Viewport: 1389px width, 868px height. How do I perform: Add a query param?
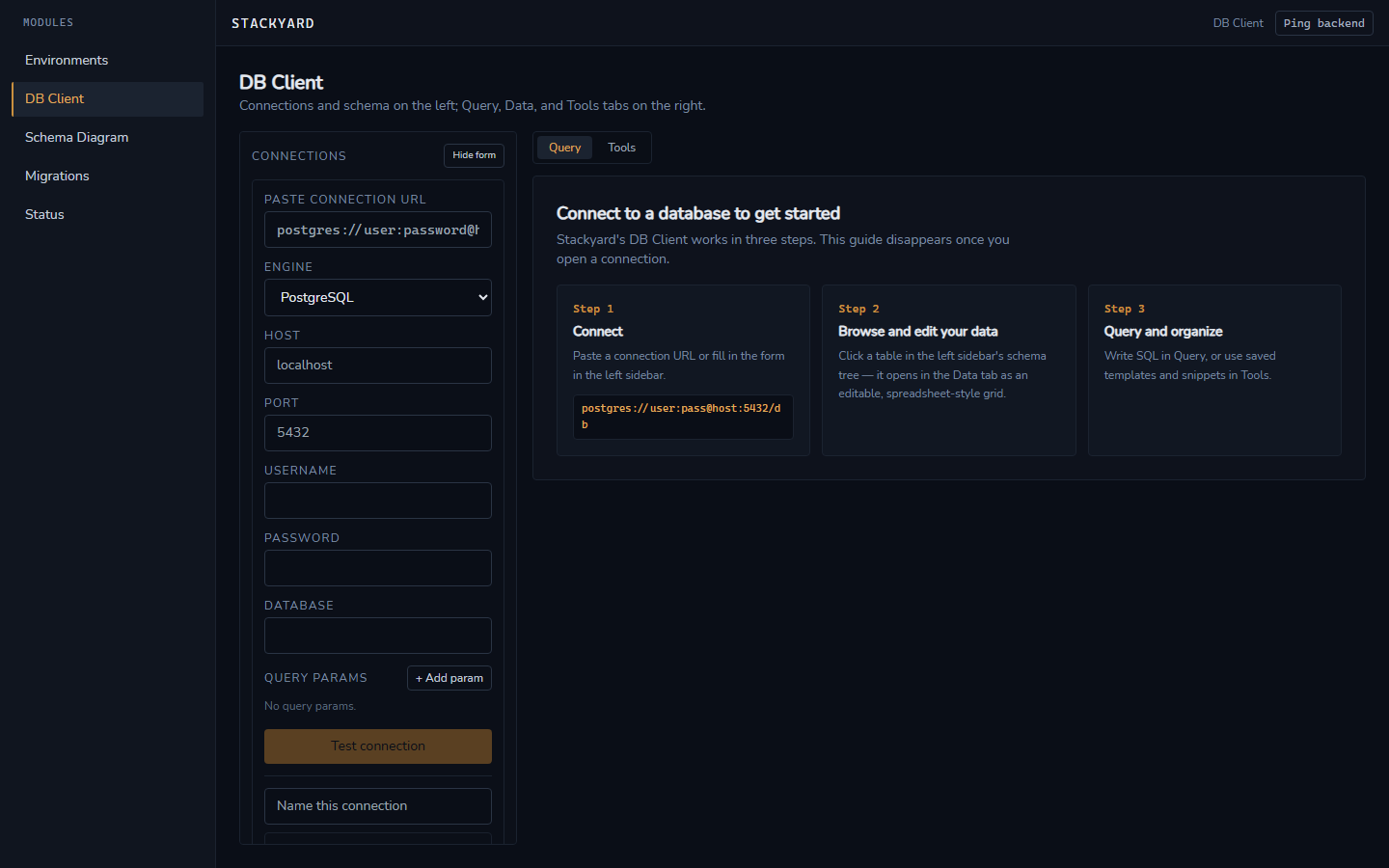(x=449, y=678)
